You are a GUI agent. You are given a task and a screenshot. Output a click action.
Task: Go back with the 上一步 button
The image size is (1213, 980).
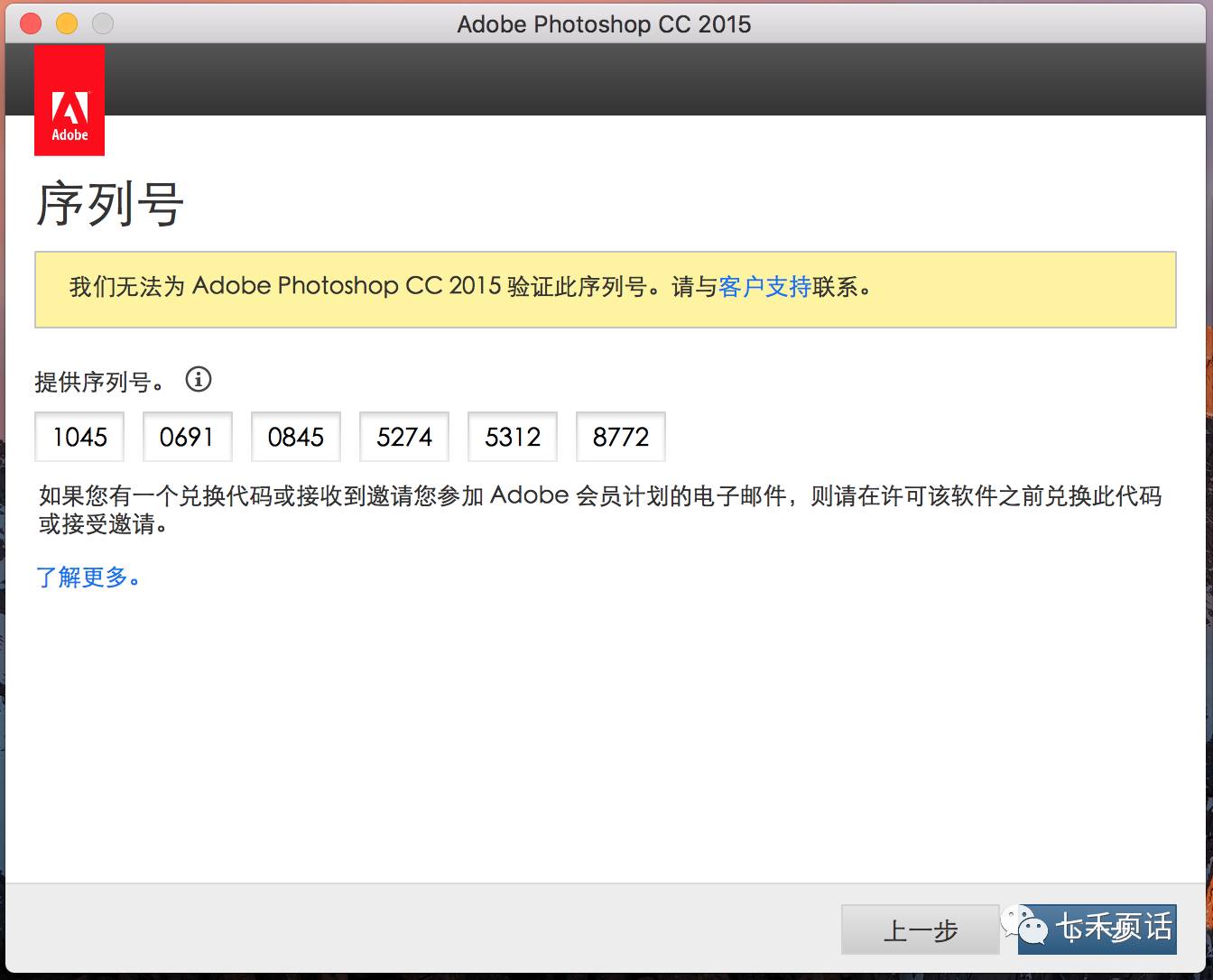[x=920, y=929]
